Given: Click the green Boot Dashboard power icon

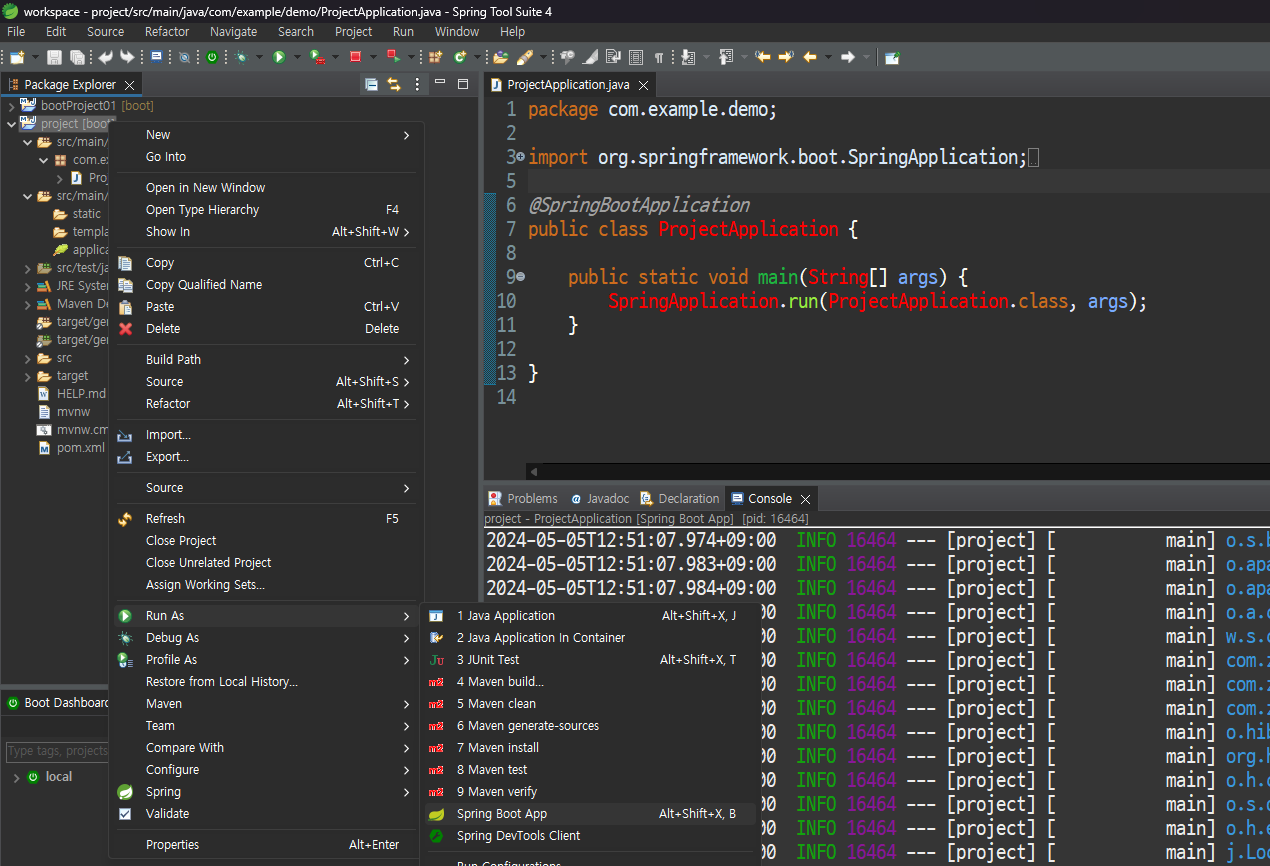Looking at the screenshot, I should coord(212,58).
